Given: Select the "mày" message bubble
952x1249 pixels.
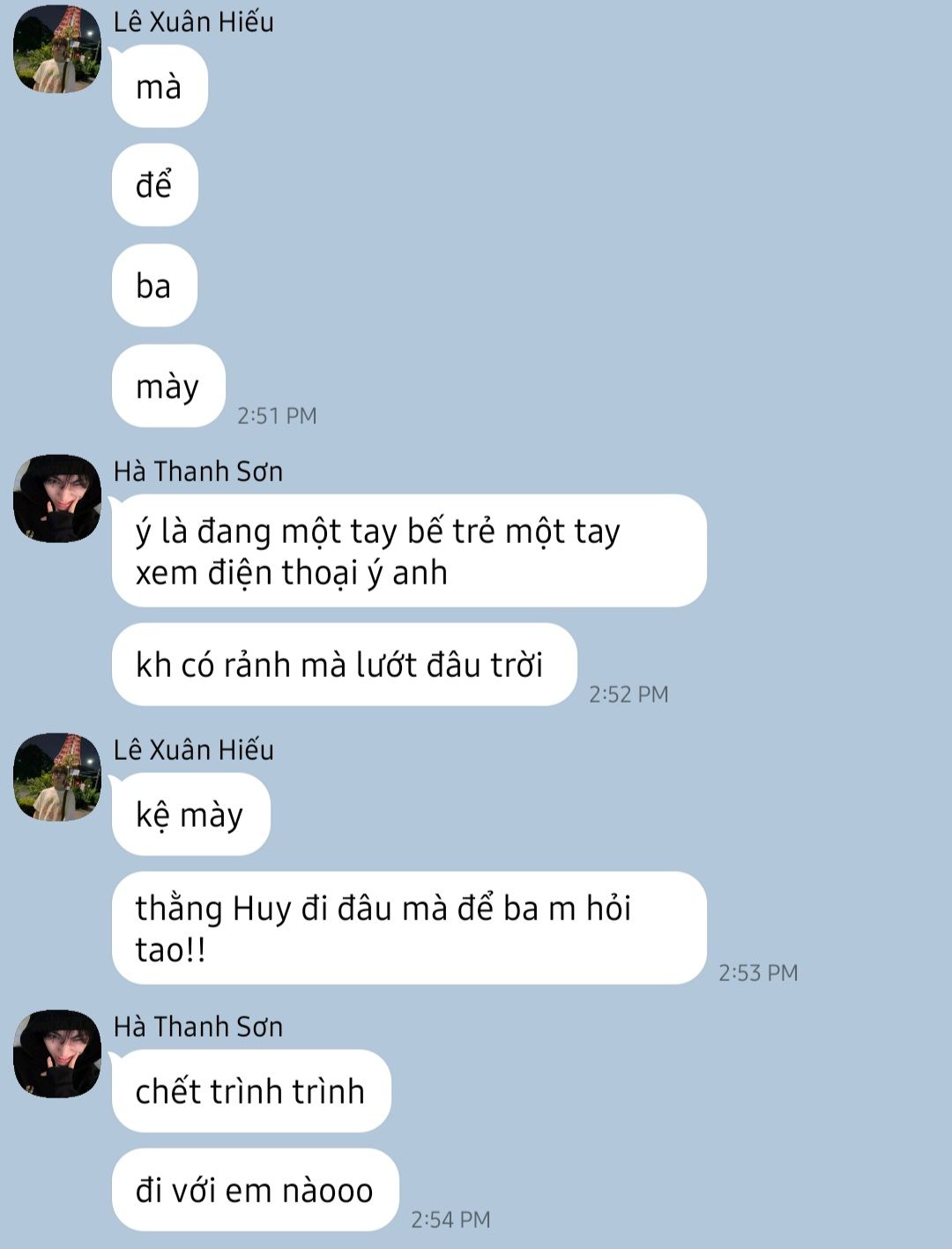Looking at the screenshot, I should click(168, 386).
